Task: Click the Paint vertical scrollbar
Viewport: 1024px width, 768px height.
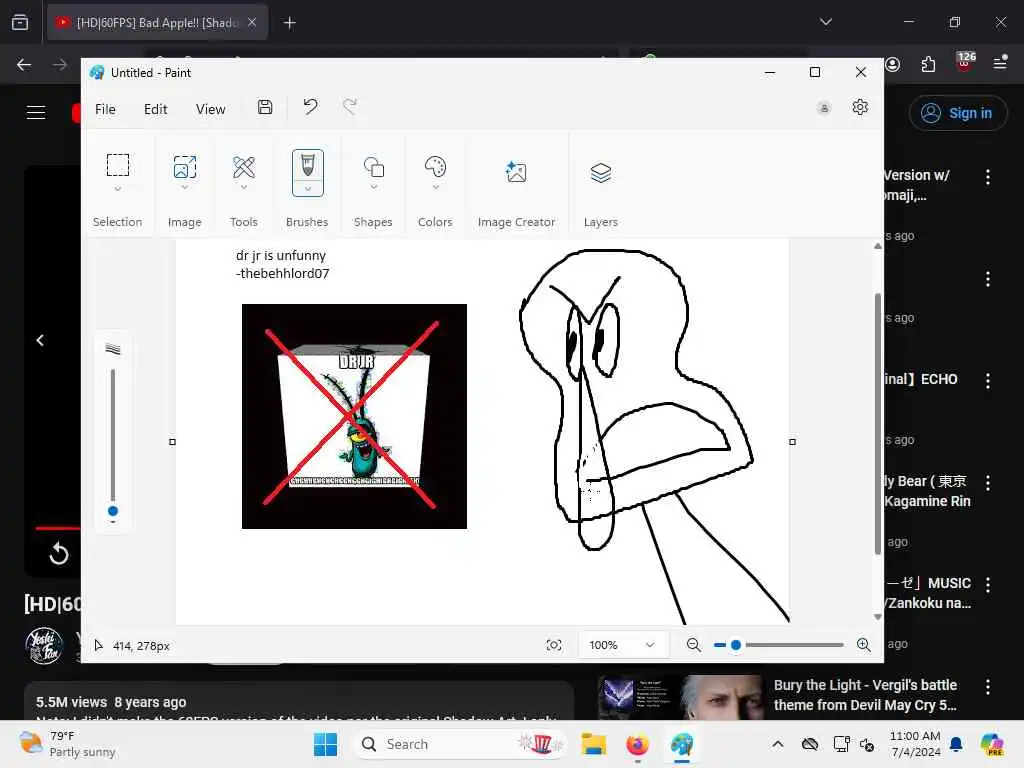Action: coord(878,424)
